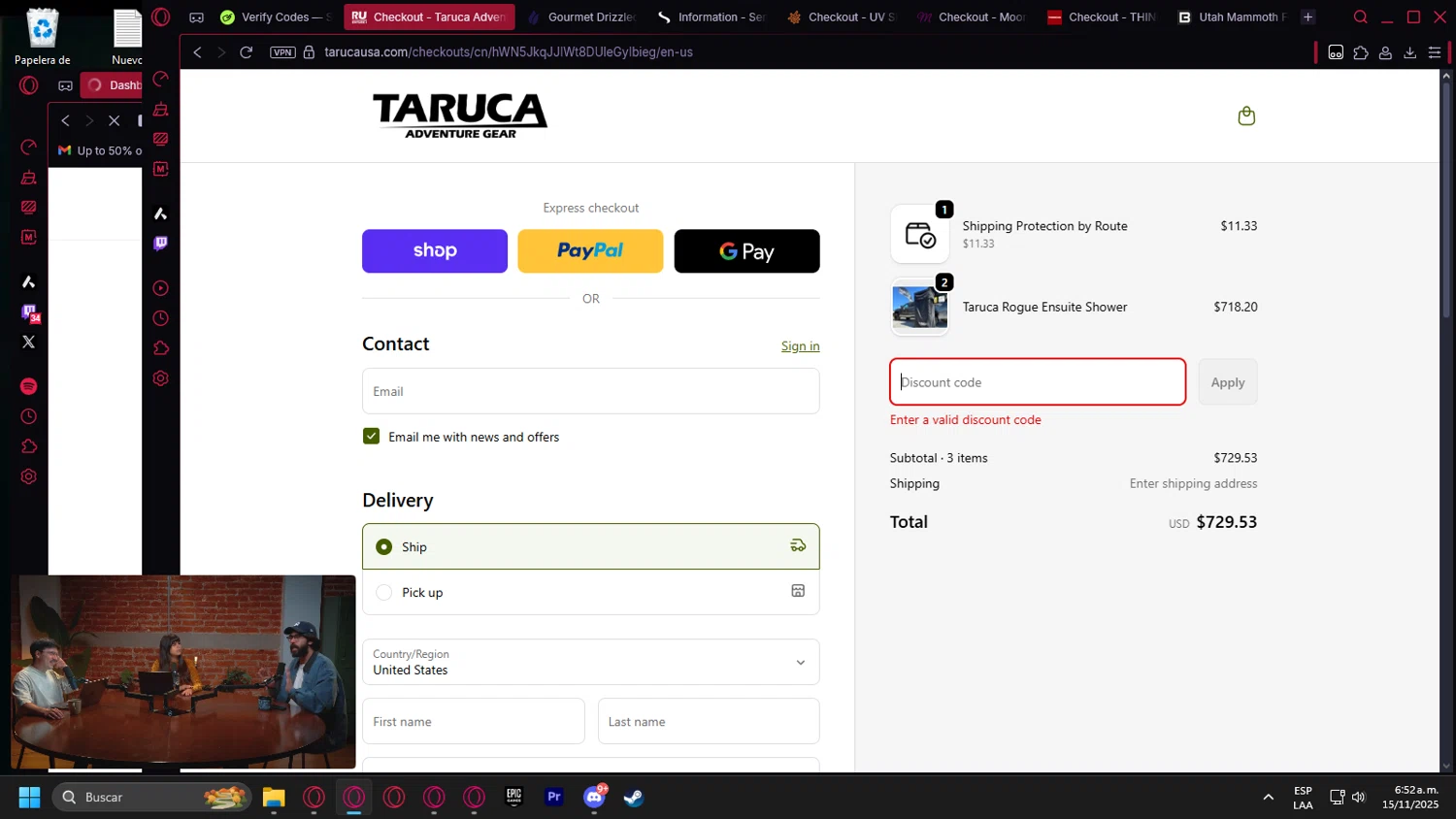Open GX Control in front window sidebar
The image size is (1456, 819).
(161, 79)
